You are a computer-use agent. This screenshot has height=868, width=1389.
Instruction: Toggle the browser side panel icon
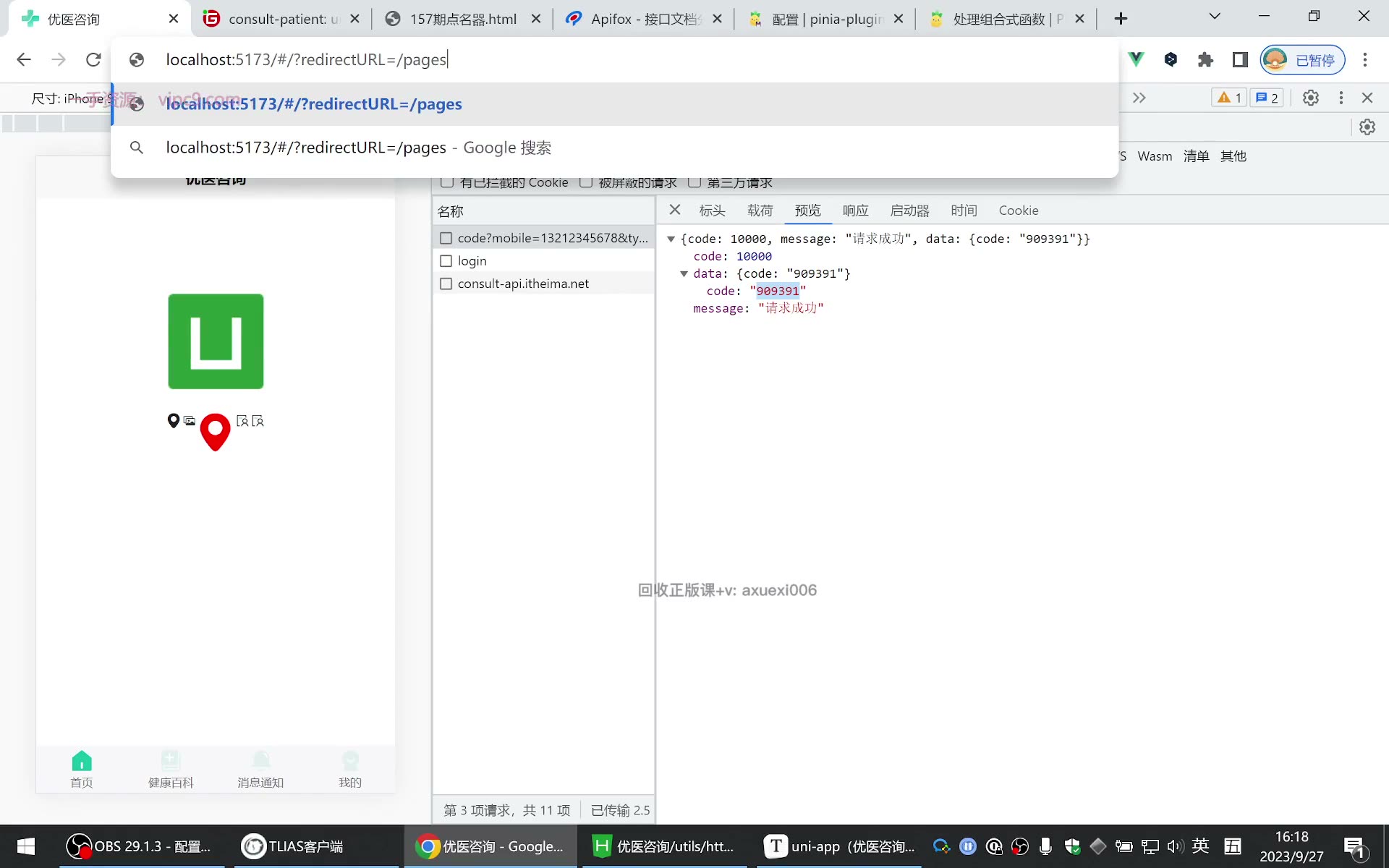1240,59
